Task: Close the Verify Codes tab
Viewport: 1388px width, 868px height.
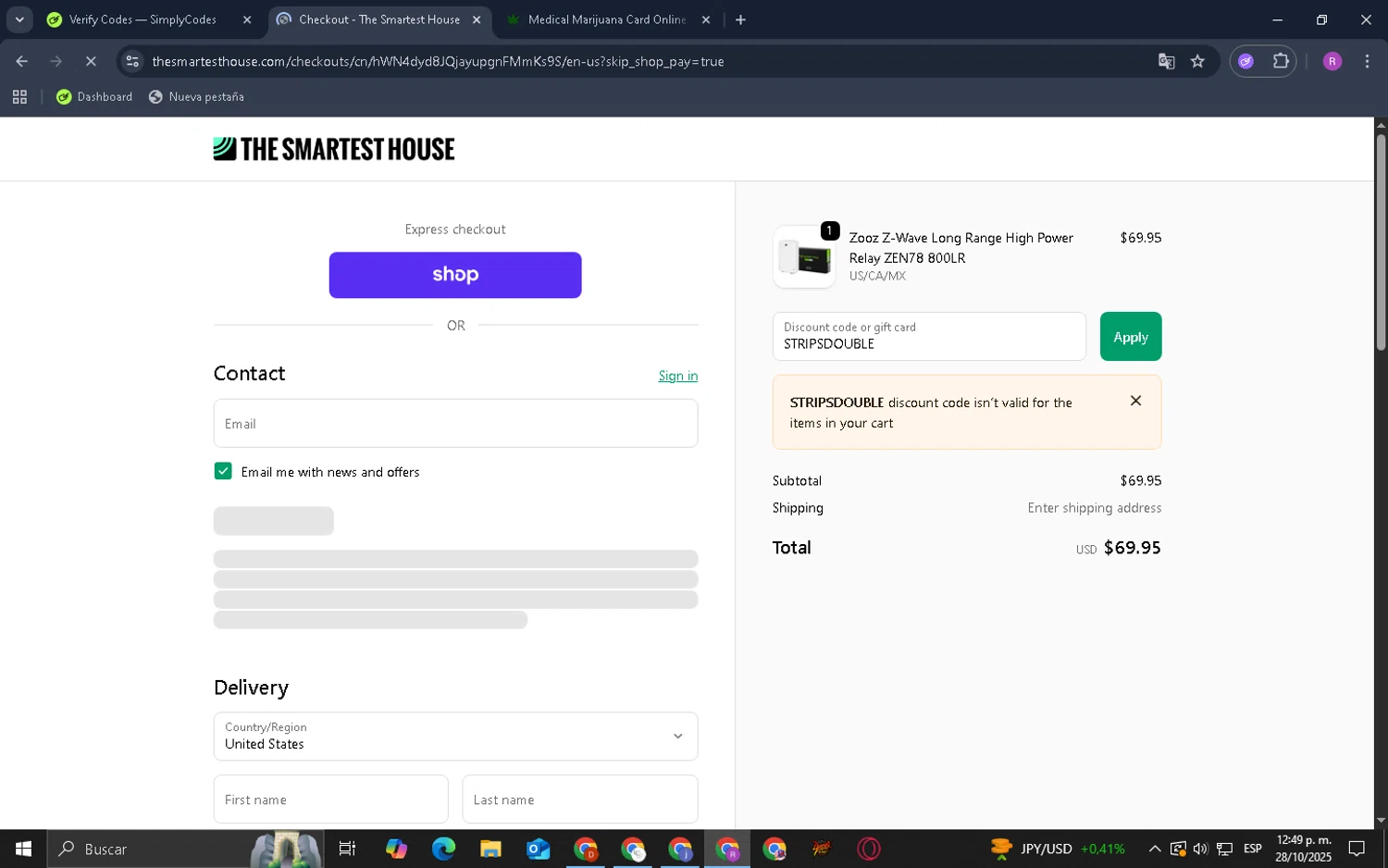Action: [247, 19]
